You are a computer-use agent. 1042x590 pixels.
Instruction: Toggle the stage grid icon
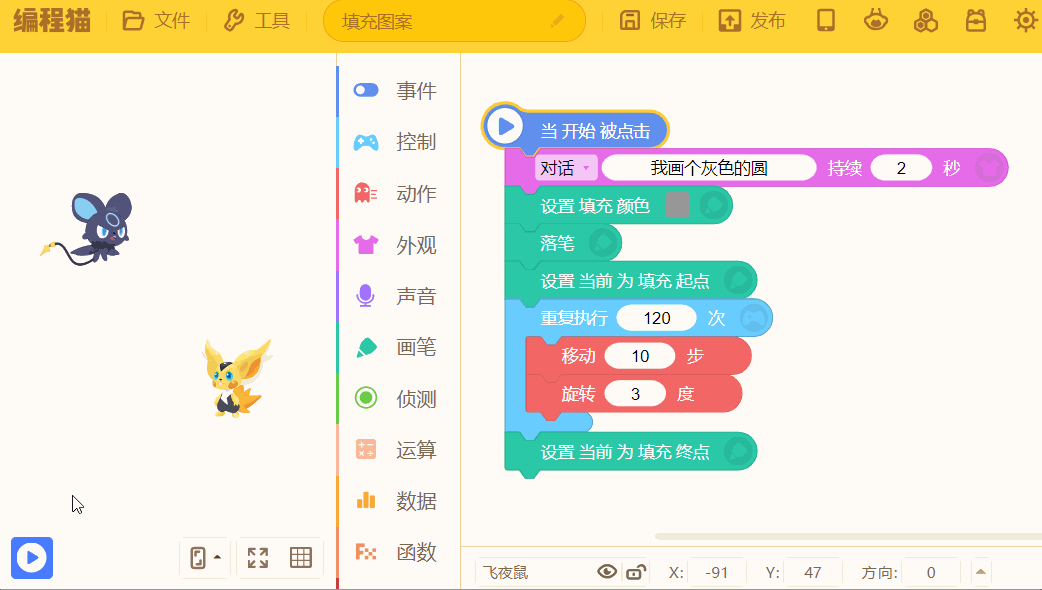pos(301,557)
